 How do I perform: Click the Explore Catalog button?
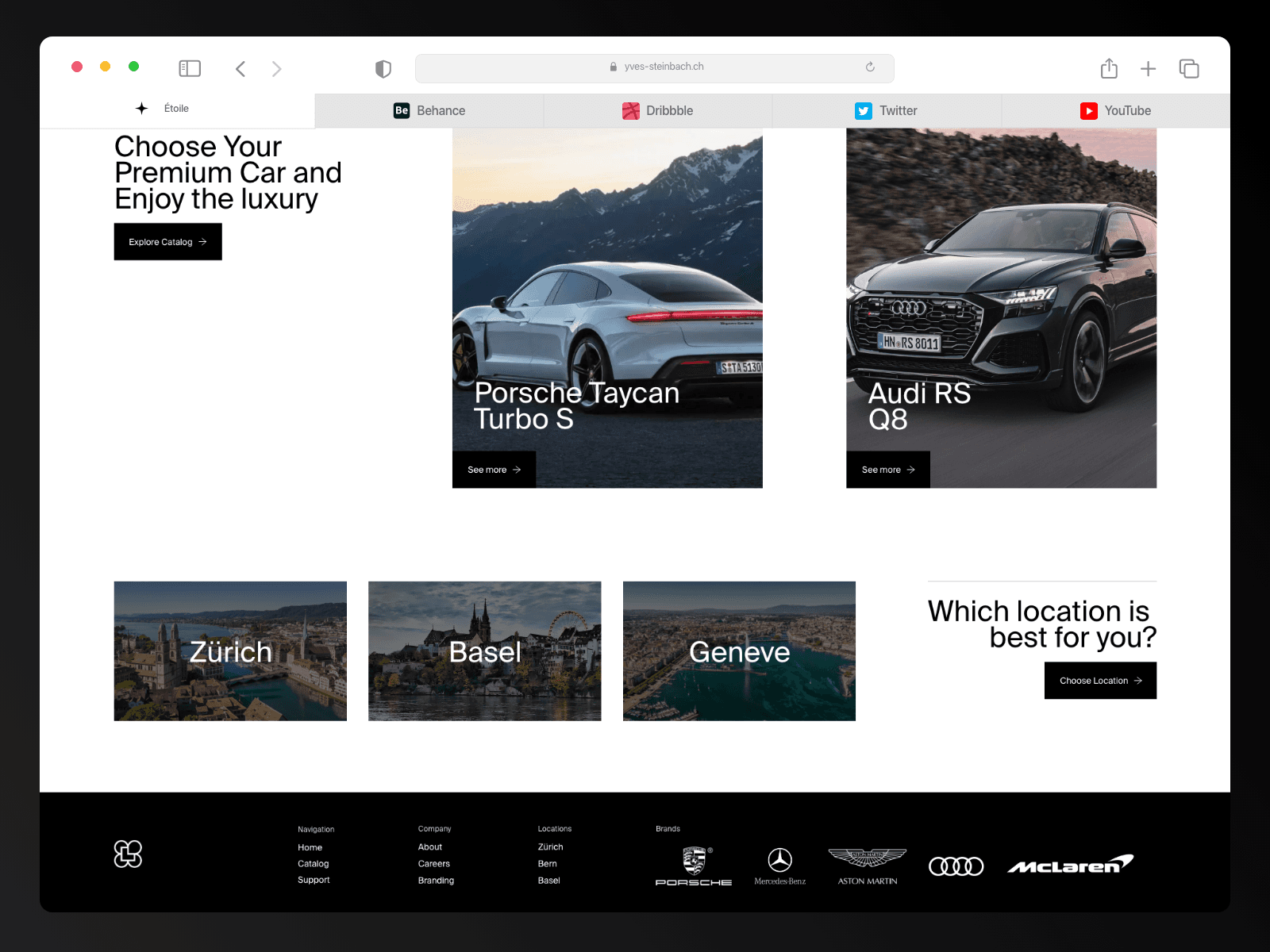coord(168,242)
